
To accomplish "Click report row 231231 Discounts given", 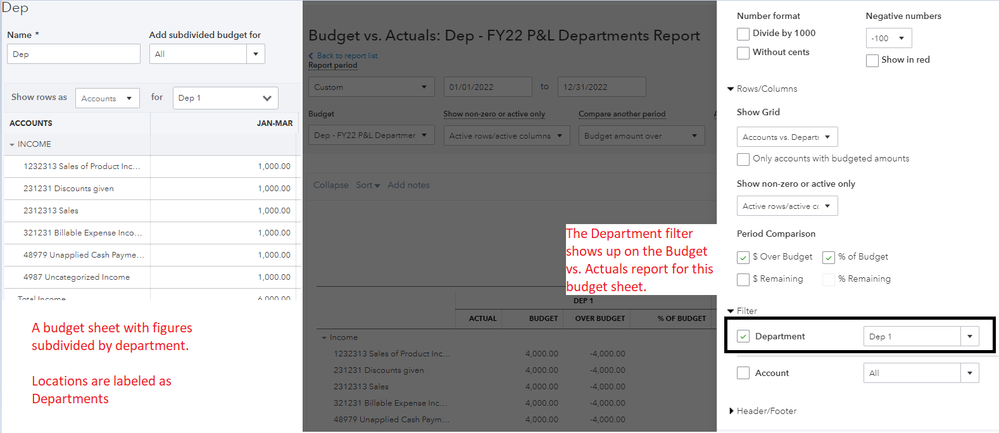I will click(378, 370).
